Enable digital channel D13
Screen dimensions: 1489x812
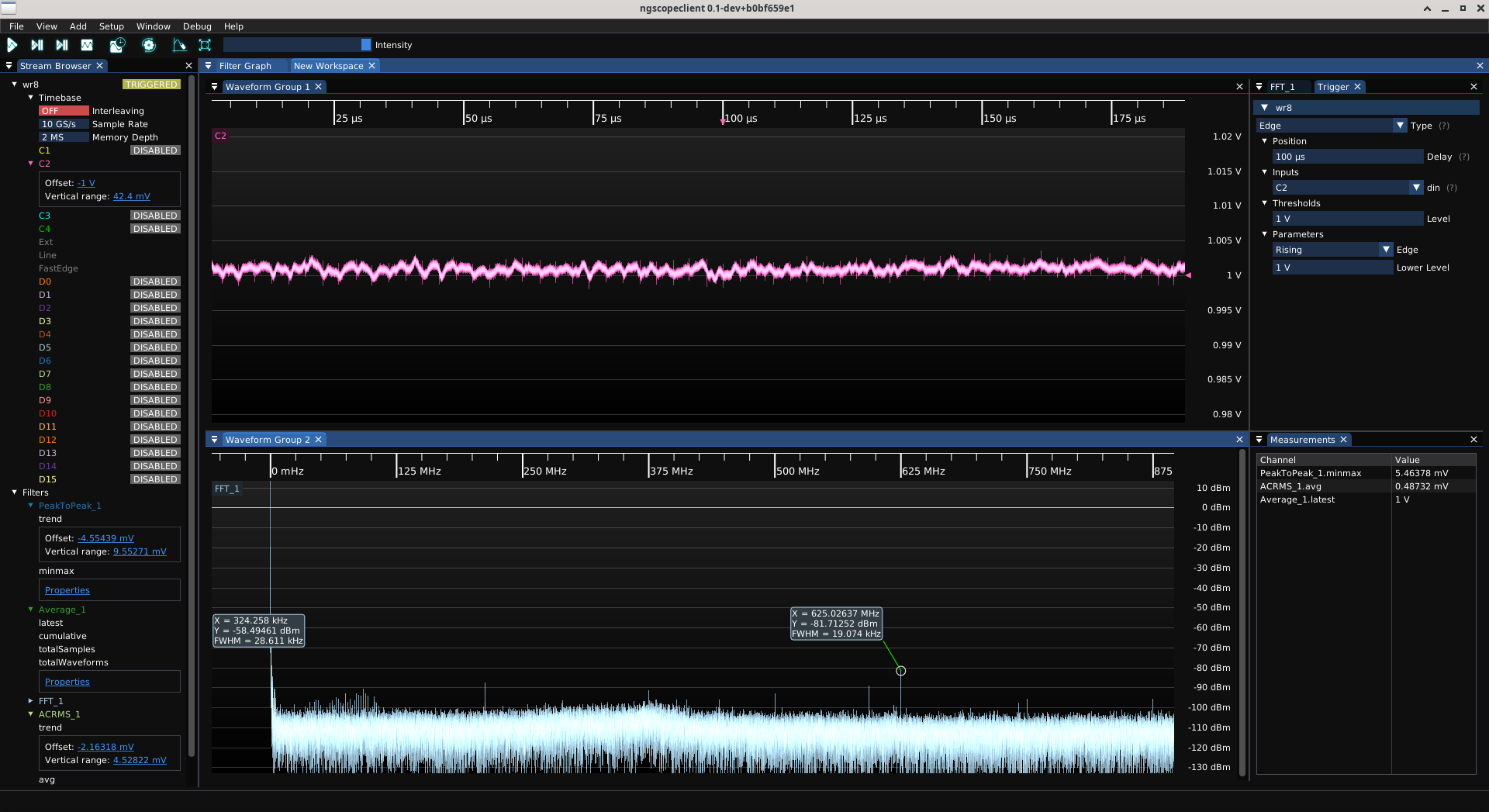tap(155, 453)
